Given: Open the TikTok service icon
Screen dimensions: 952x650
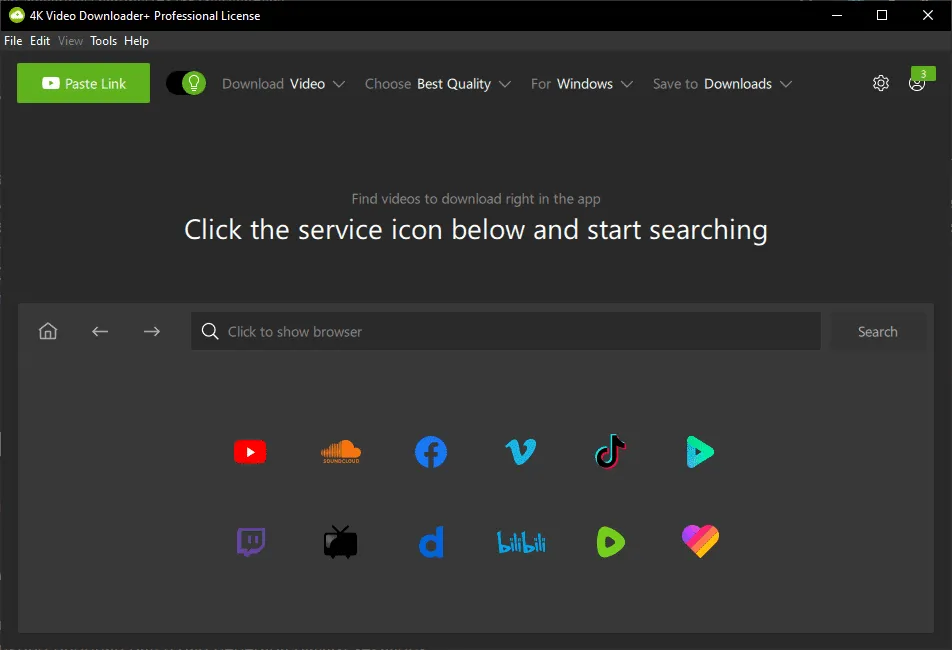Looking at the screenshot, I should (x=611, y=452).
